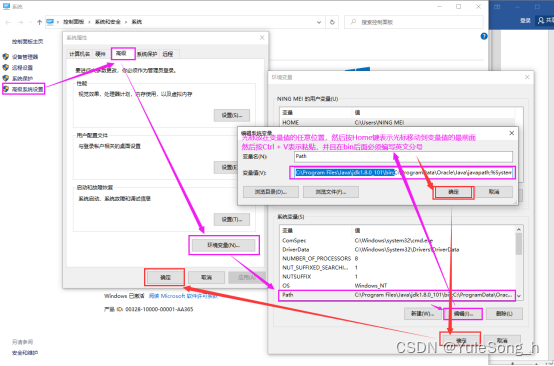Screen dimensions: 554x366
Task: Go up one level in Control Panel
Action: click(x=39, y=22)
